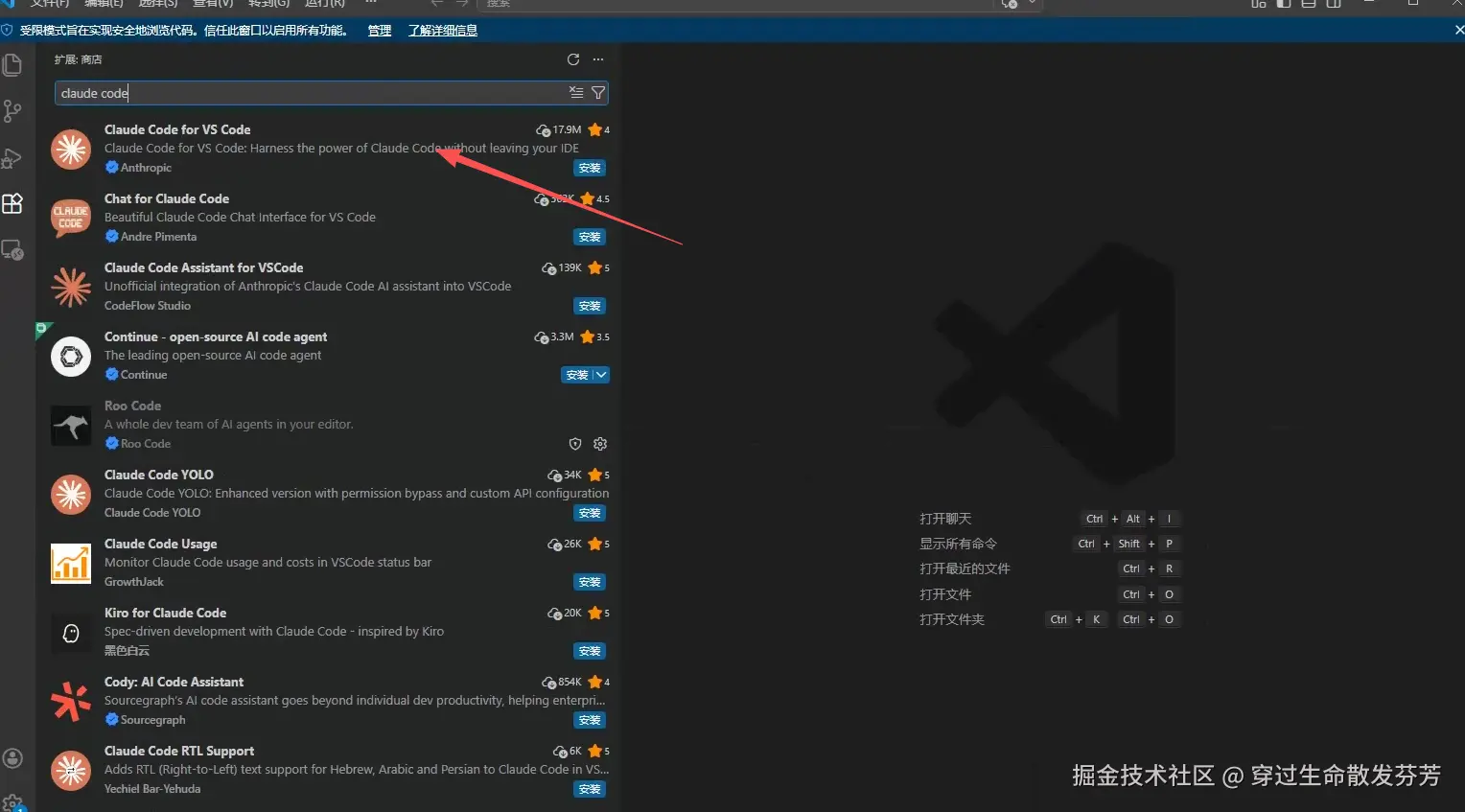Click the Continue extension logo
1465x812 pixels.
tap(71, 357)
